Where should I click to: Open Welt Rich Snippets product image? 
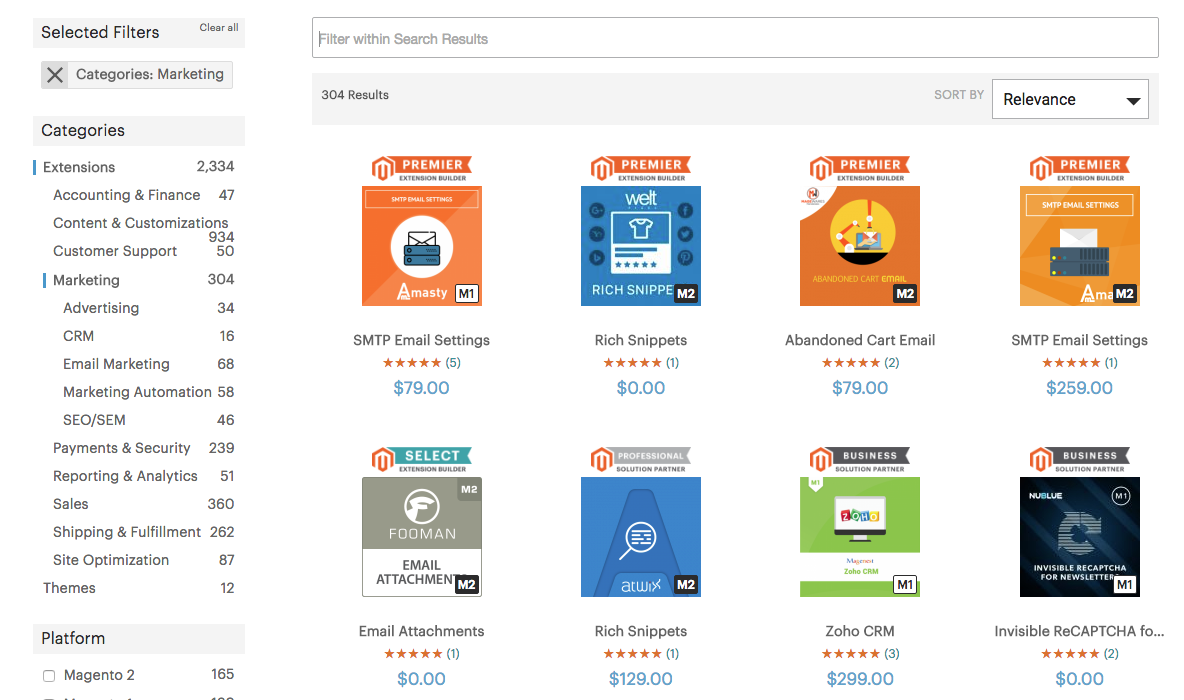[640, 246]
